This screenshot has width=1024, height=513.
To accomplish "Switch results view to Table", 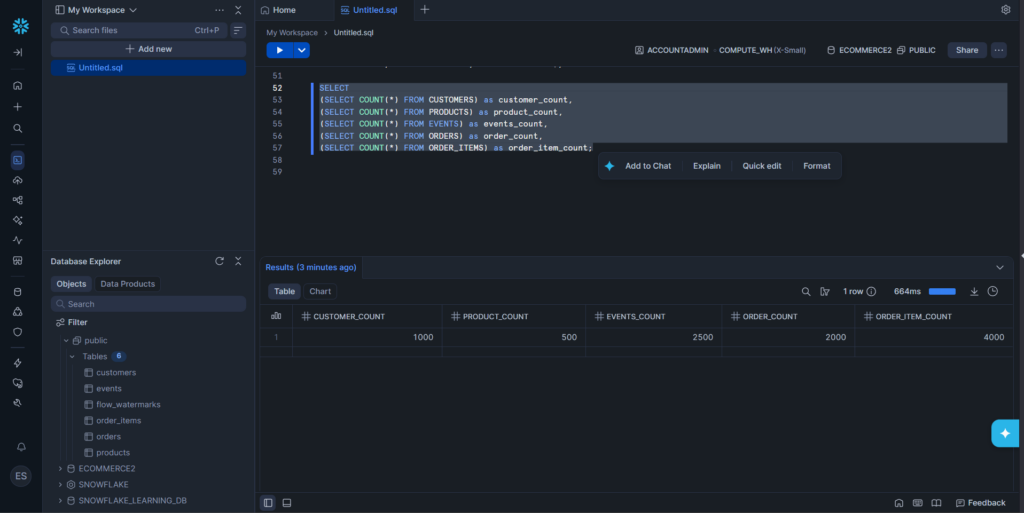I will point(284,292).
